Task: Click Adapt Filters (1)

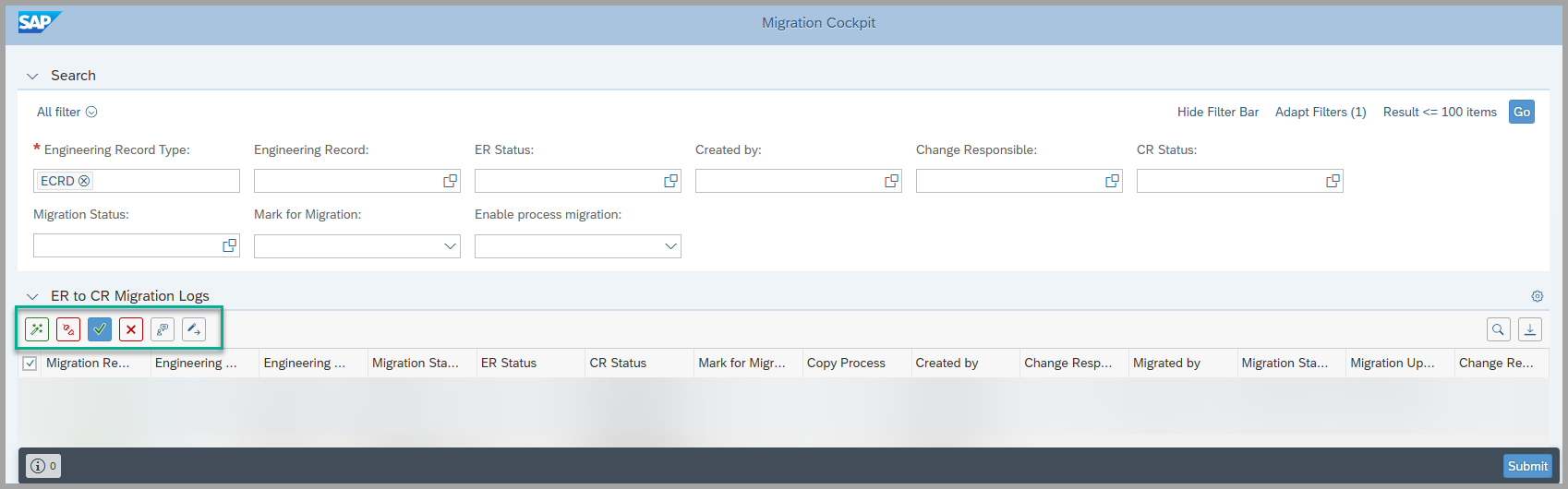Action: (1320, 112)
